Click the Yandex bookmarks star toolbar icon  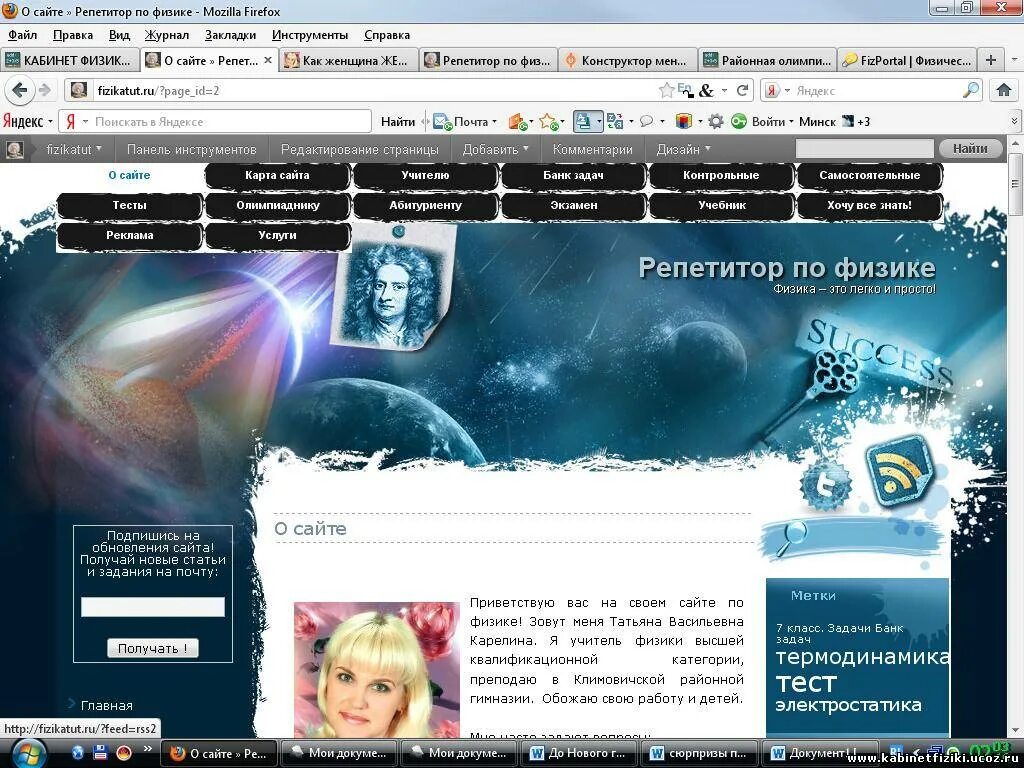tap(549, 121)
